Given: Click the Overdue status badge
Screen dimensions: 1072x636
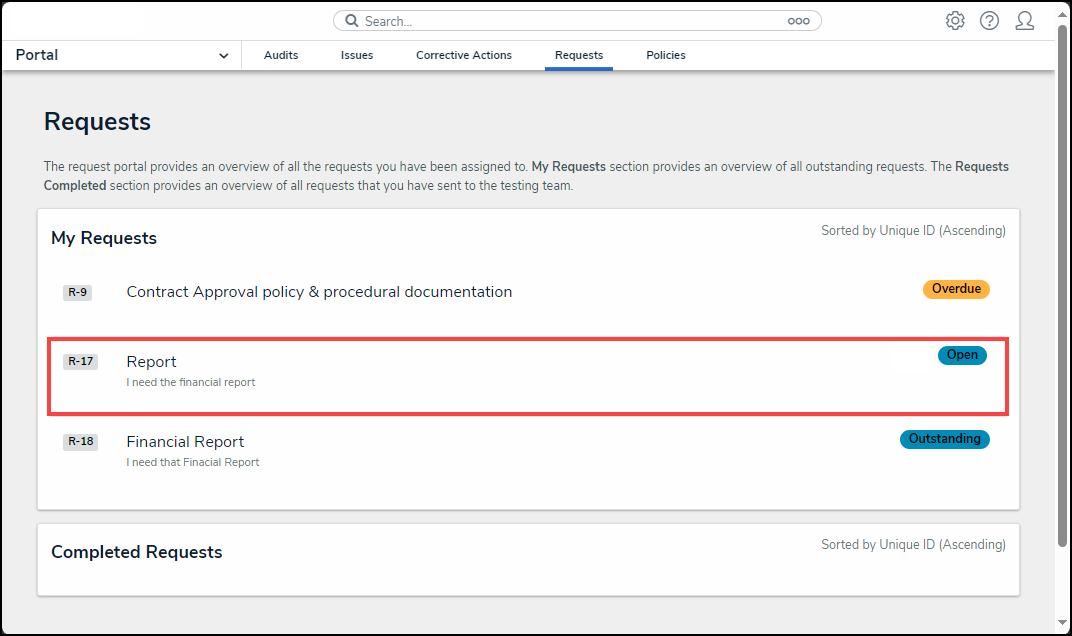Looking at the screenshot, I should (x=956, y=289).
